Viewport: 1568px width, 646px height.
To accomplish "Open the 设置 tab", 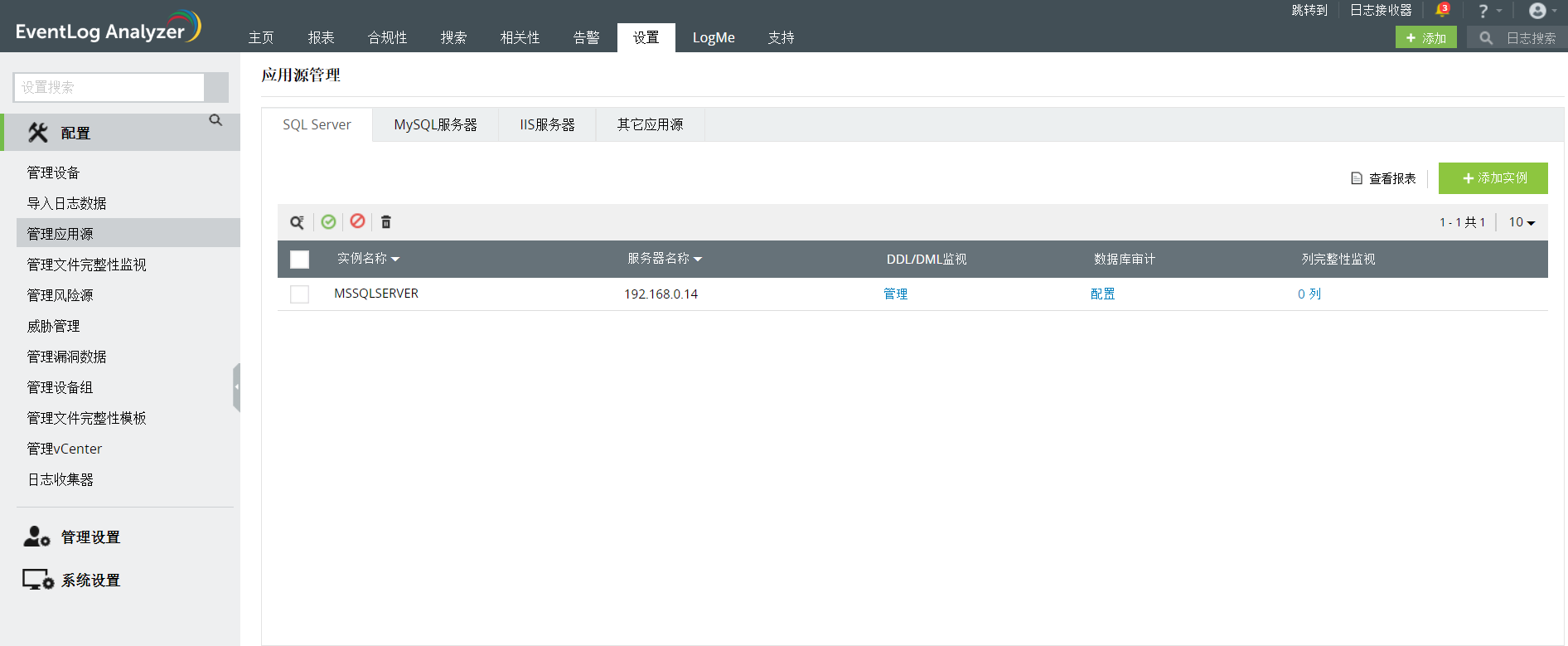I will click(646, 37).
